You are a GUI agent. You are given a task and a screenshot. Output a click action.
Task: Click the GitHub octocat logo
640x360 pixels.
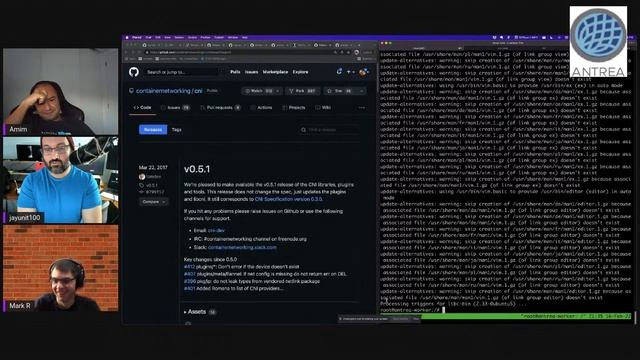pyautogui.click(x=134, y=72)
